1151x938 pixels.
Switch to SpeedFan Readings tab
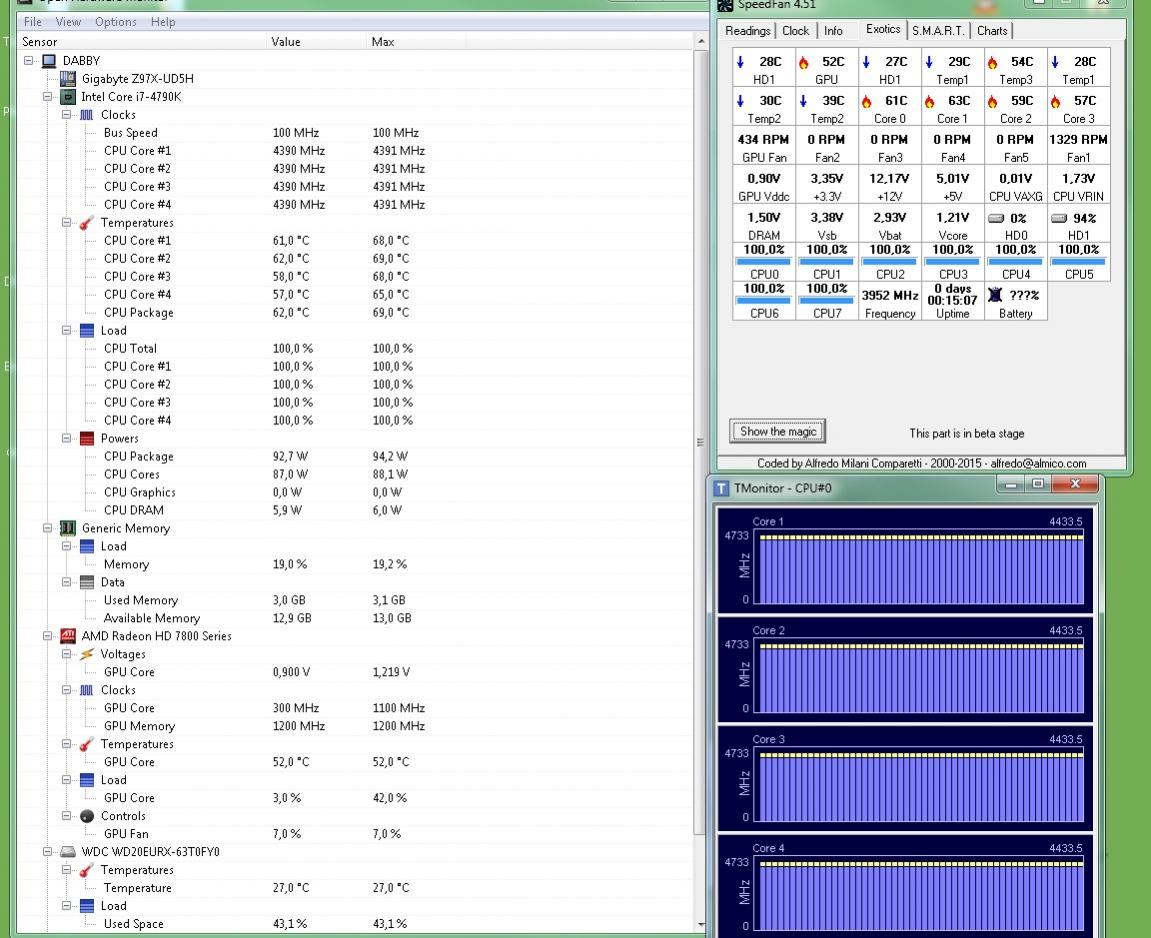747,31
